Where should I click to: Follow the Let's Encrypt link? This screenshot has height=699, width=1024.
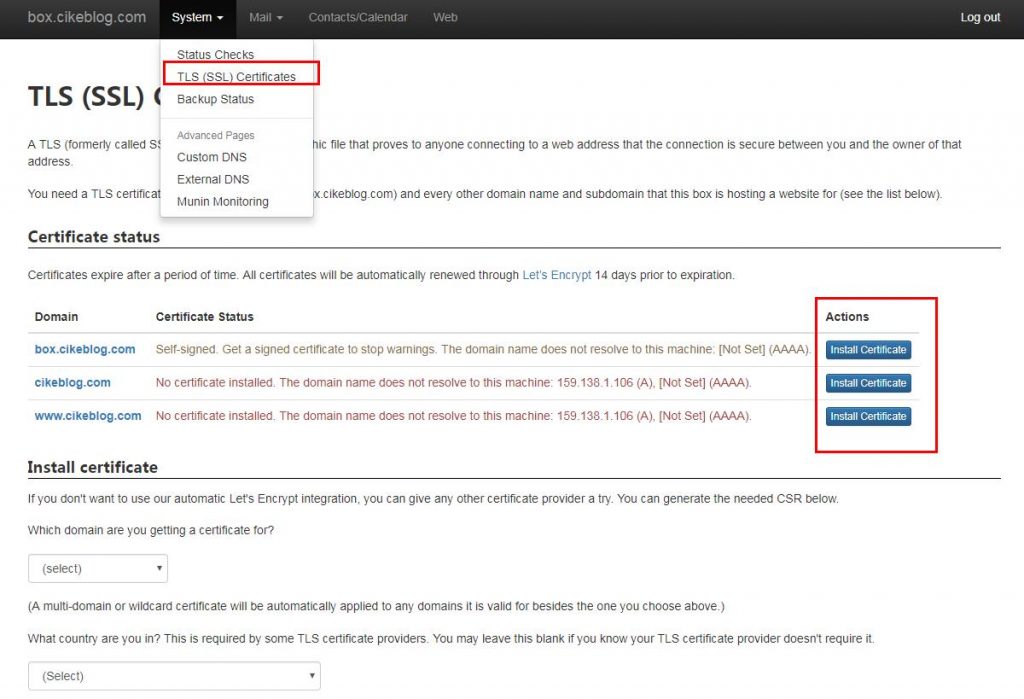point(556,275)
